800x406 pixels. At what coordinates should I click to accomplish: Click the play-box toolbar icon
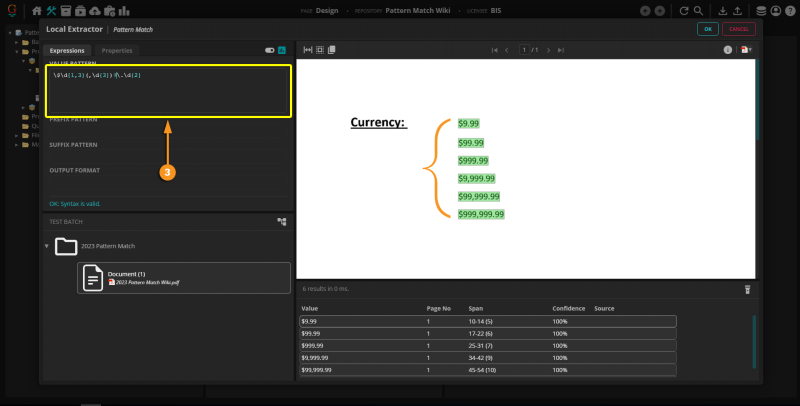(80, 11)
